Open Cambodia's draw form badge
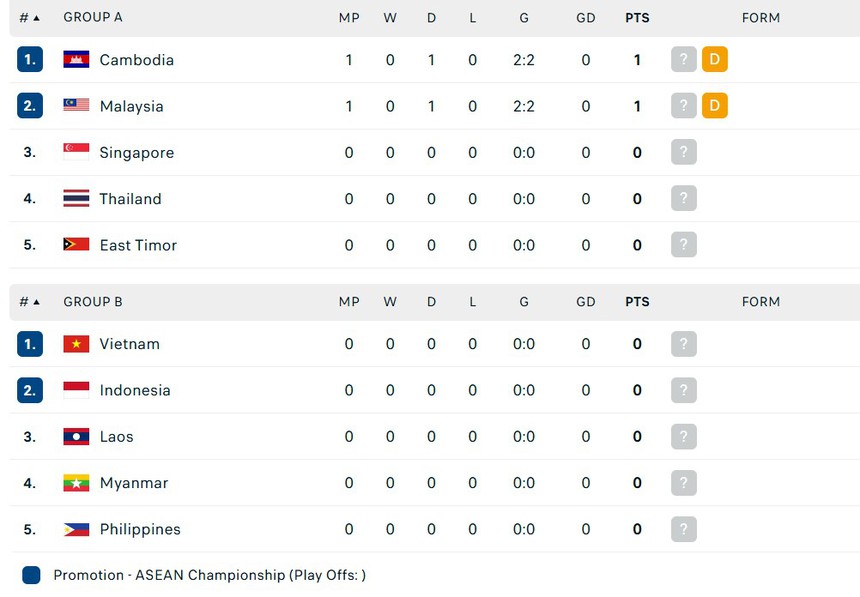Screen dimensions: 860x597 point(714,60)
